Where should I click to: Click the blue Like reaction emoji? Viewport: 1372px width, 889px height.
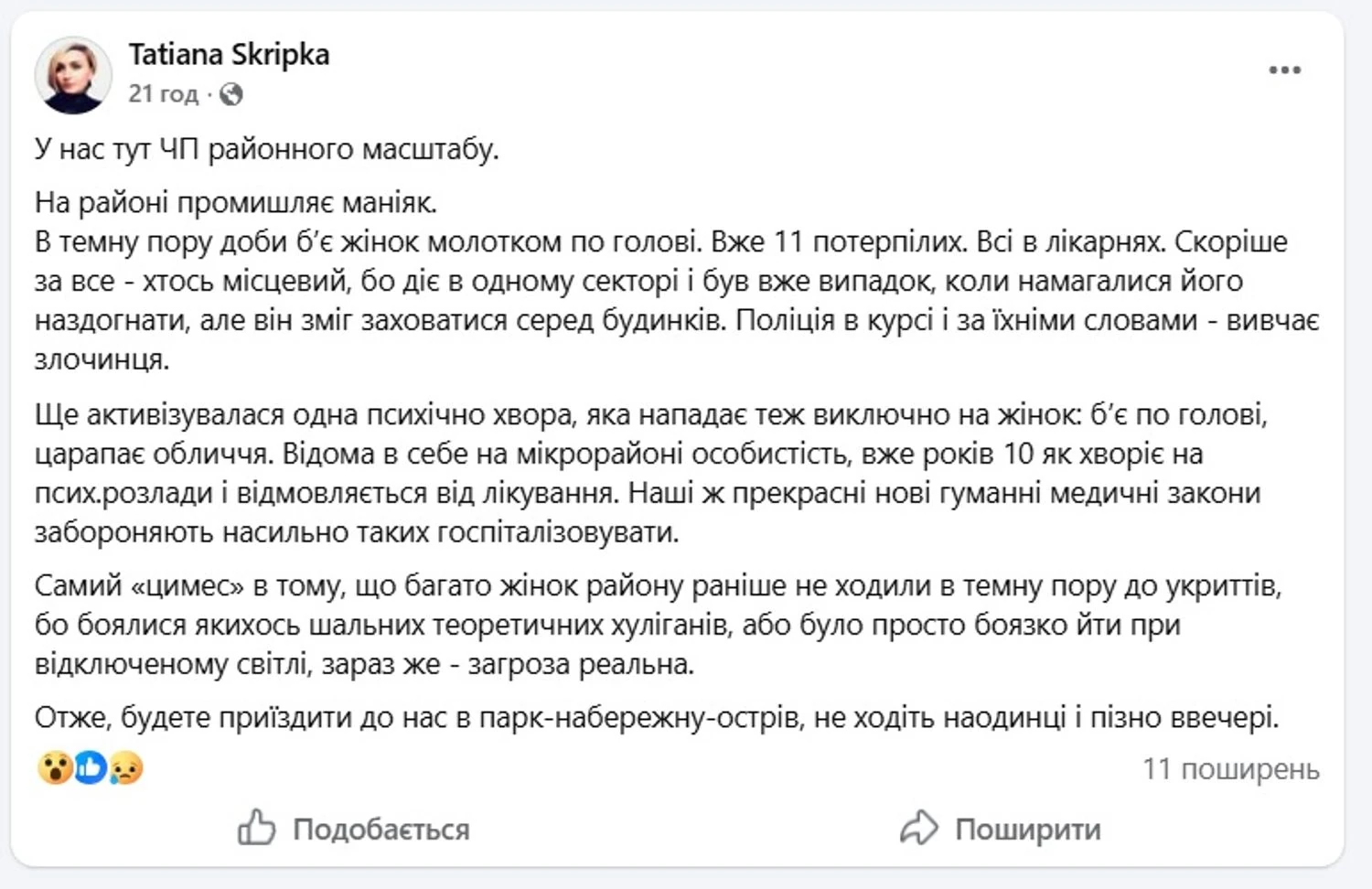(91, 768)
